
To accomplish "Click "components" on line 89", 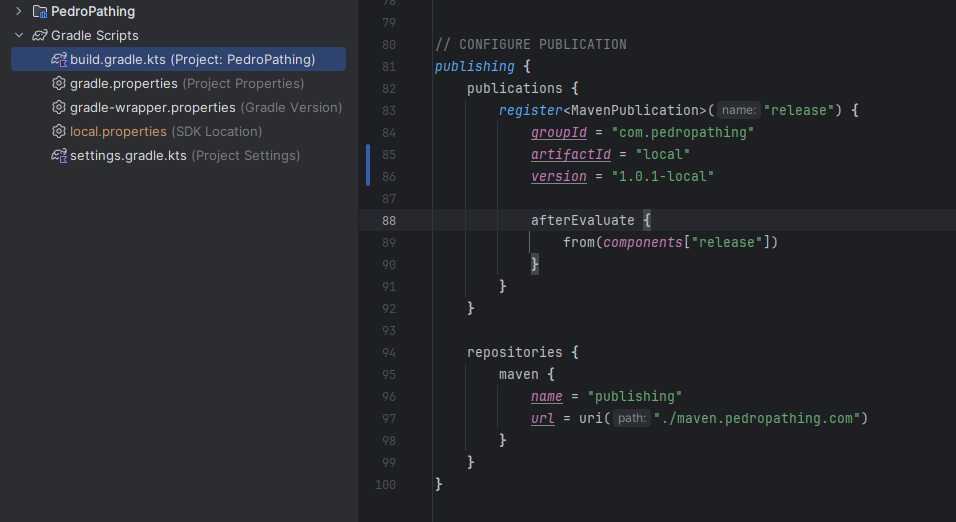I will (643, 242).
